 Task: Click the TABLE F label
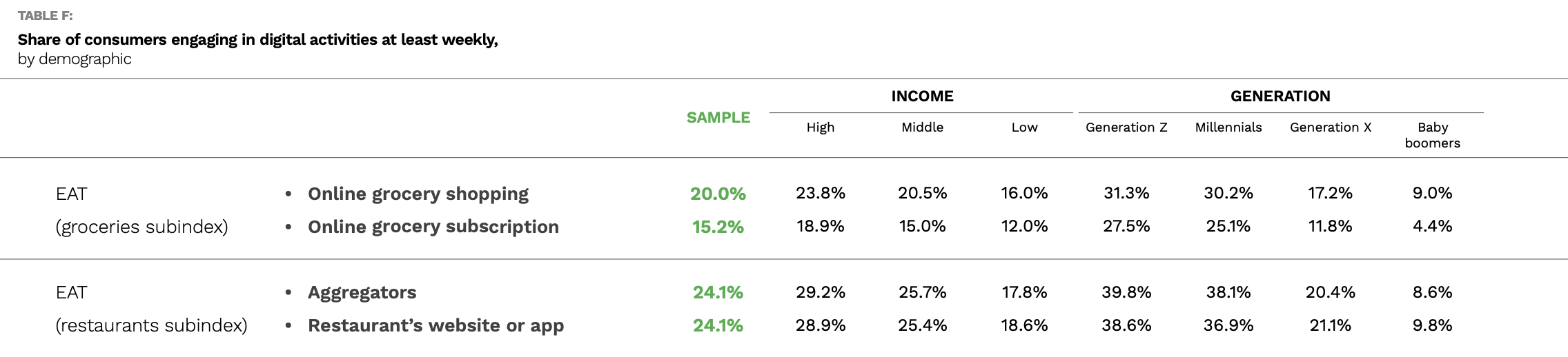coord(45,16)
